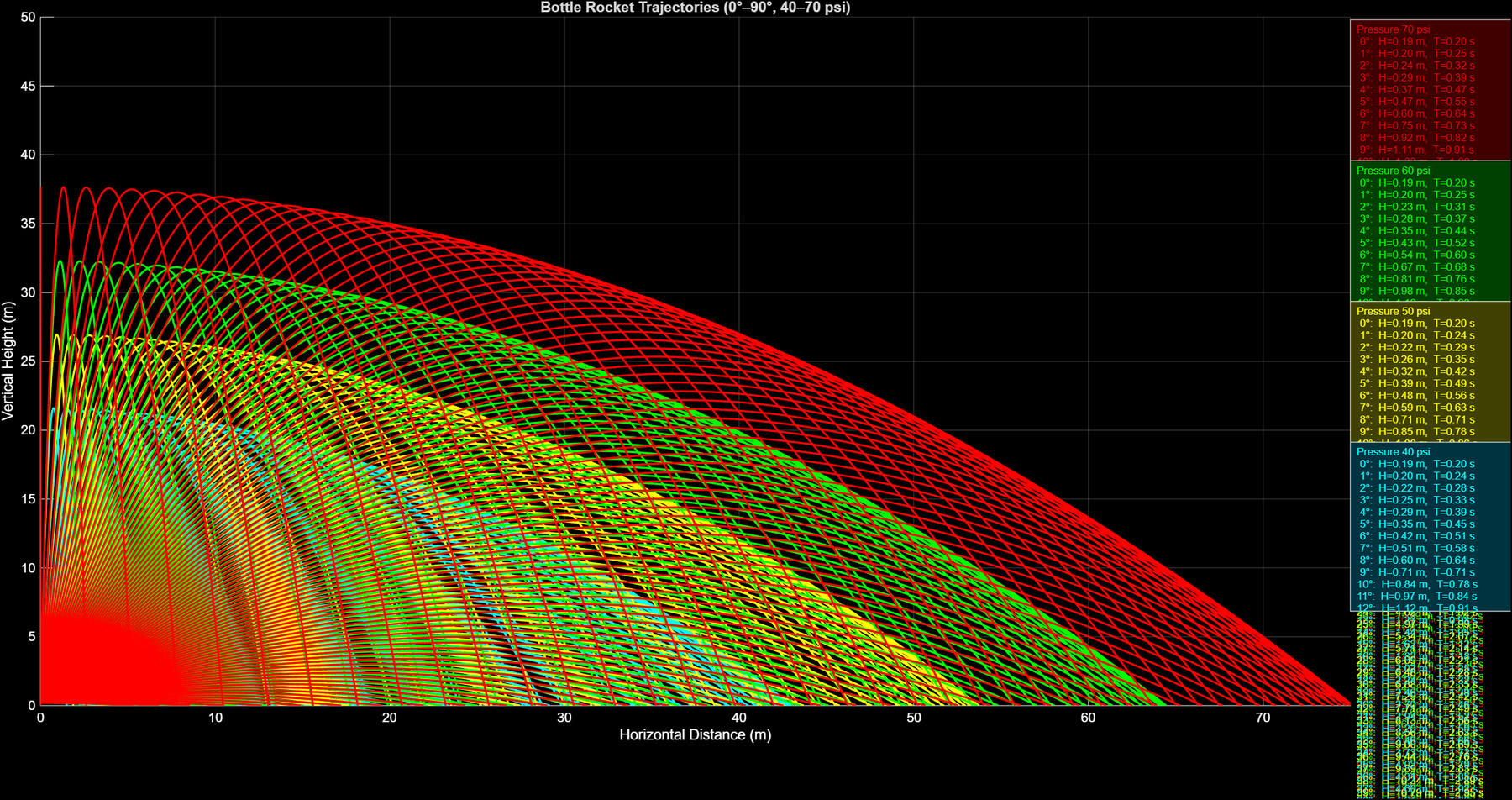Select the 50 psi row '7°: H=0.59 m, T=0.63 s'
1512x800 pixels.
pos(1417,408)
